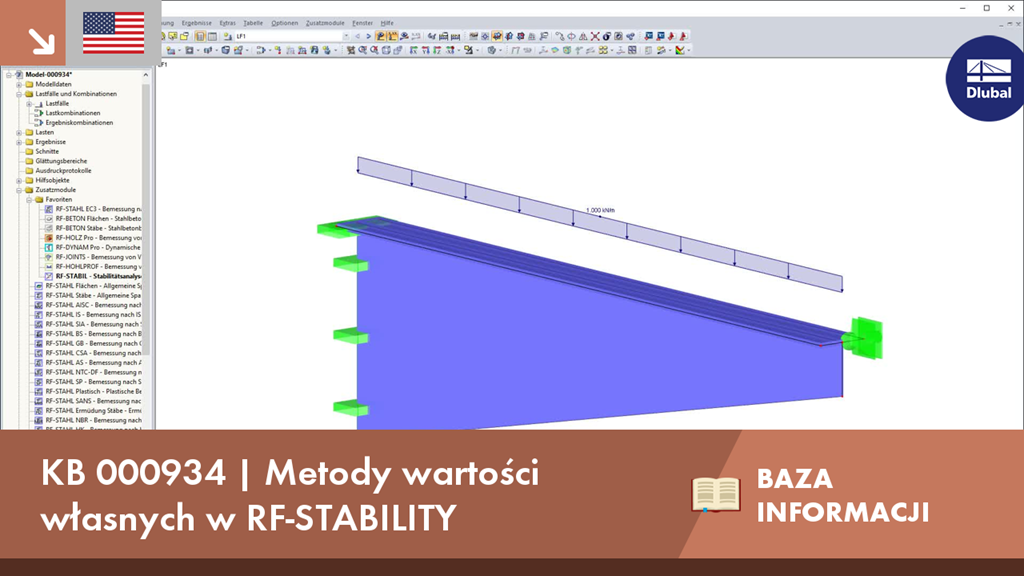Screen dimensions: 1024x576
Task: Open RF-STAHL AS module
Action: point(93,362)
